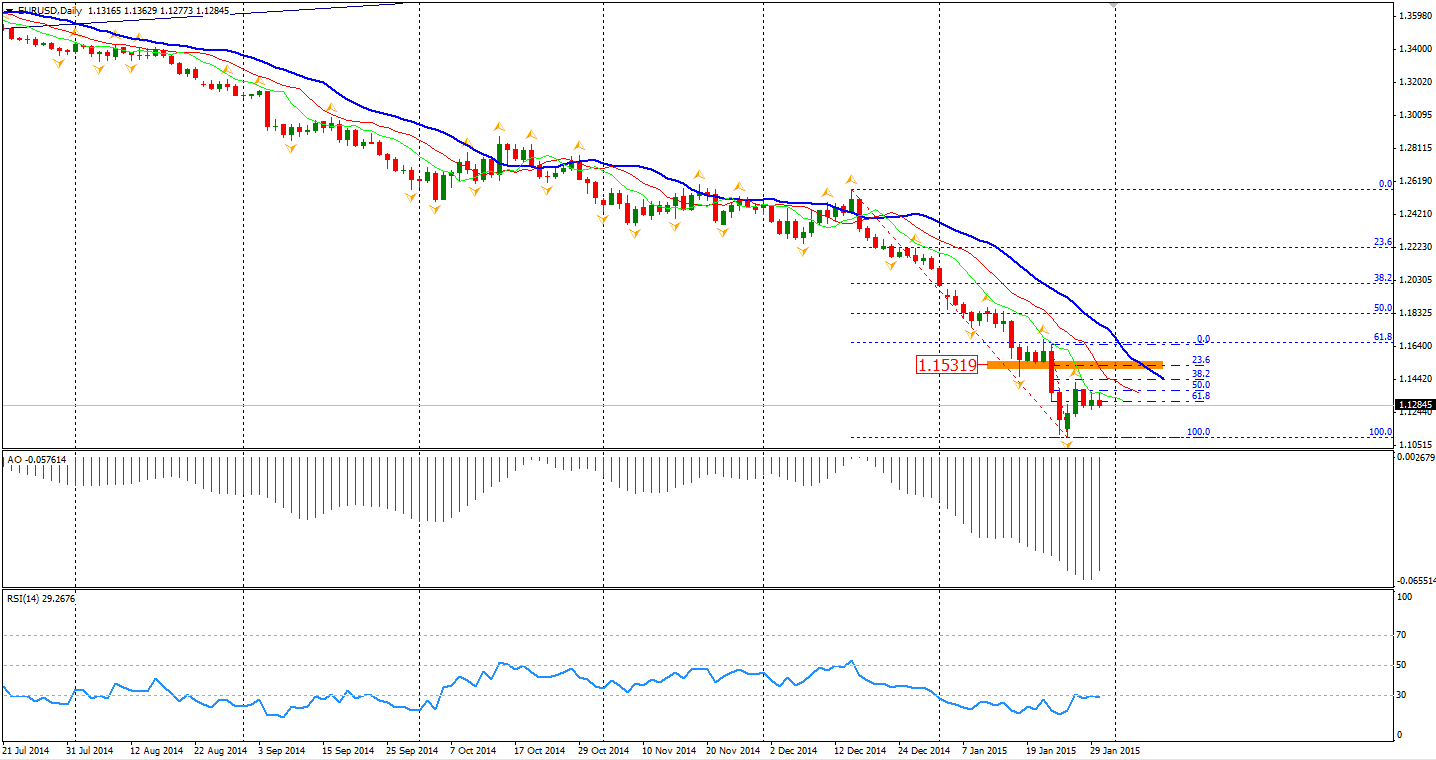Click the RSI scale value 70
The image size is (1436, 760).
pos(1403,635)
